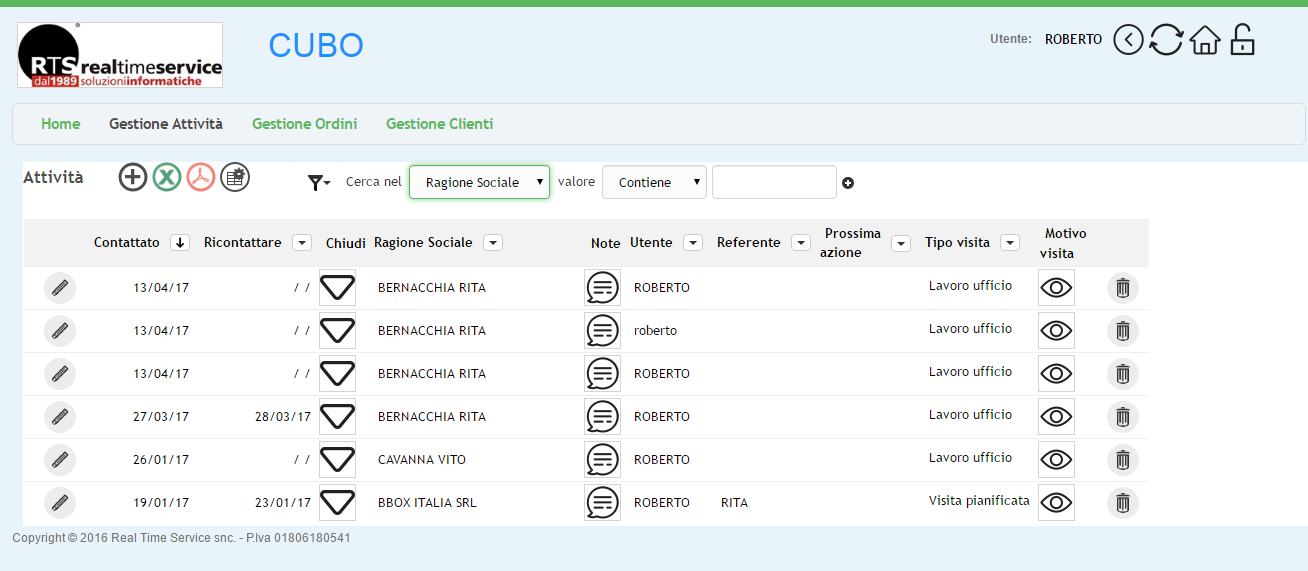Viewport: 1308px width, 571px height.
Task: Close the BBOX ITALIA SRL activity
Action: pyautogui.click(x=338, y=503)
